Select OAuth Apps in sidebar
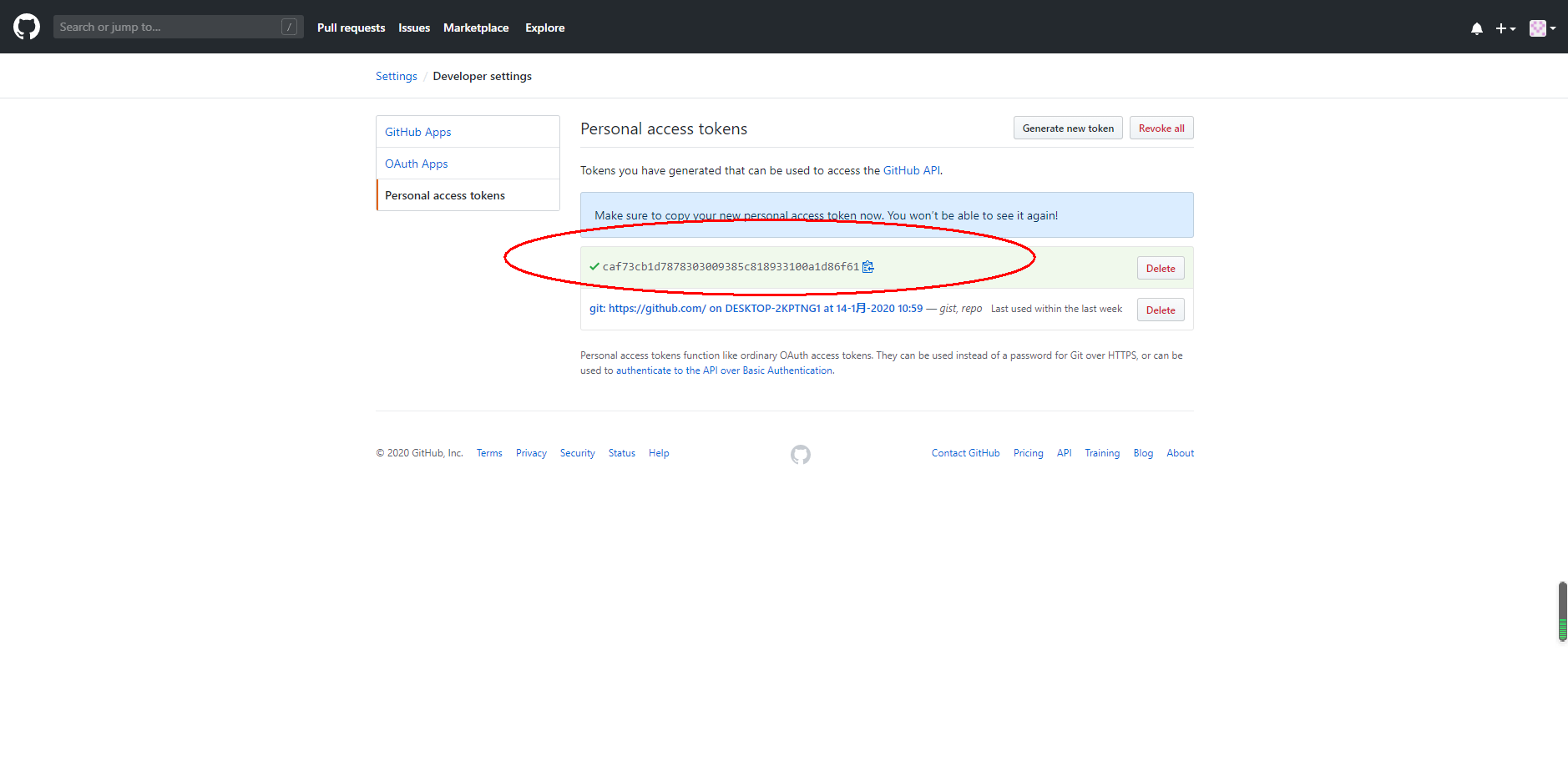Image resolution: width=1568 pixels, height=761 pixels. [x=468, y=164]
